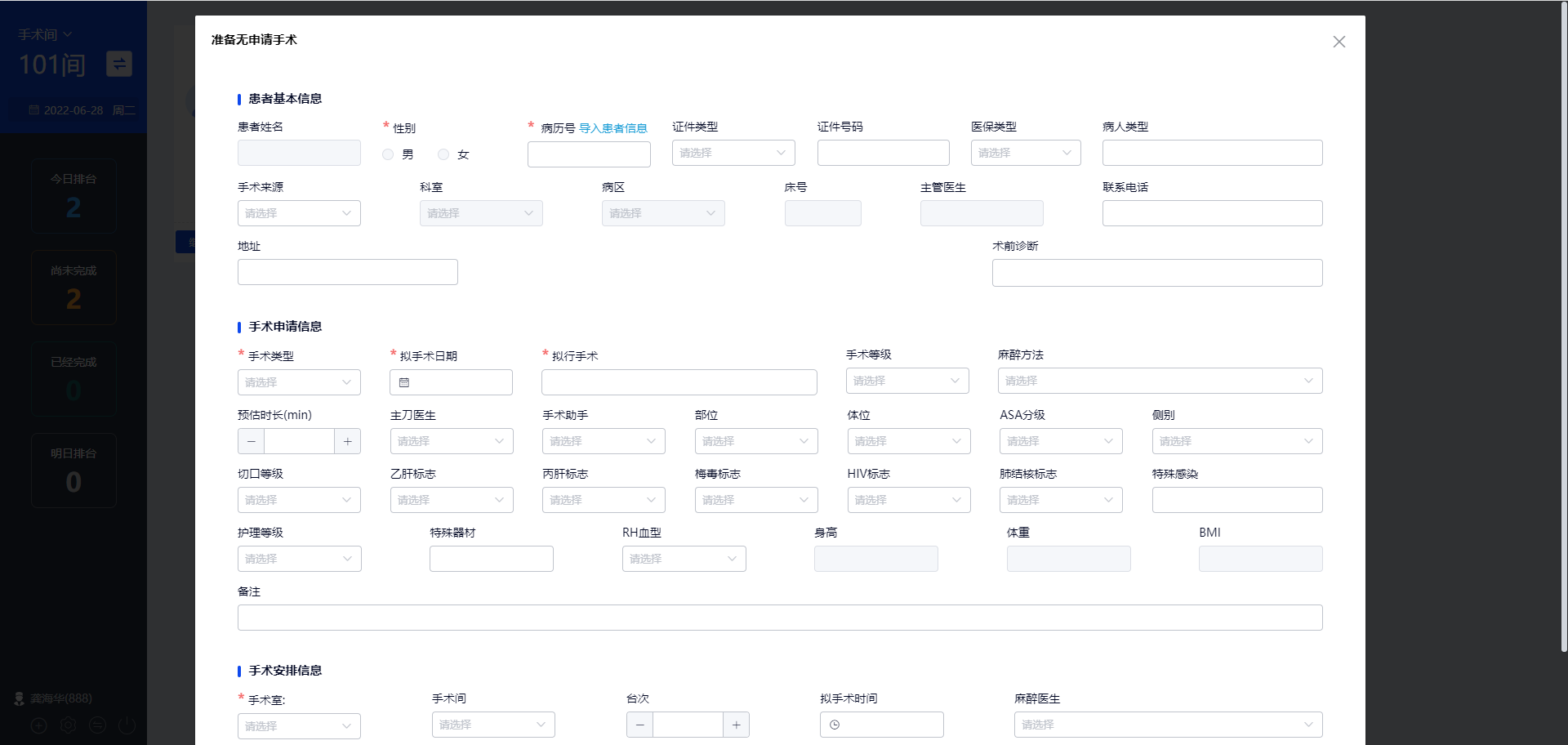Open the 部位 dropdown
The height and width of the screenshot is (745, 1568).
click(756, 441)
